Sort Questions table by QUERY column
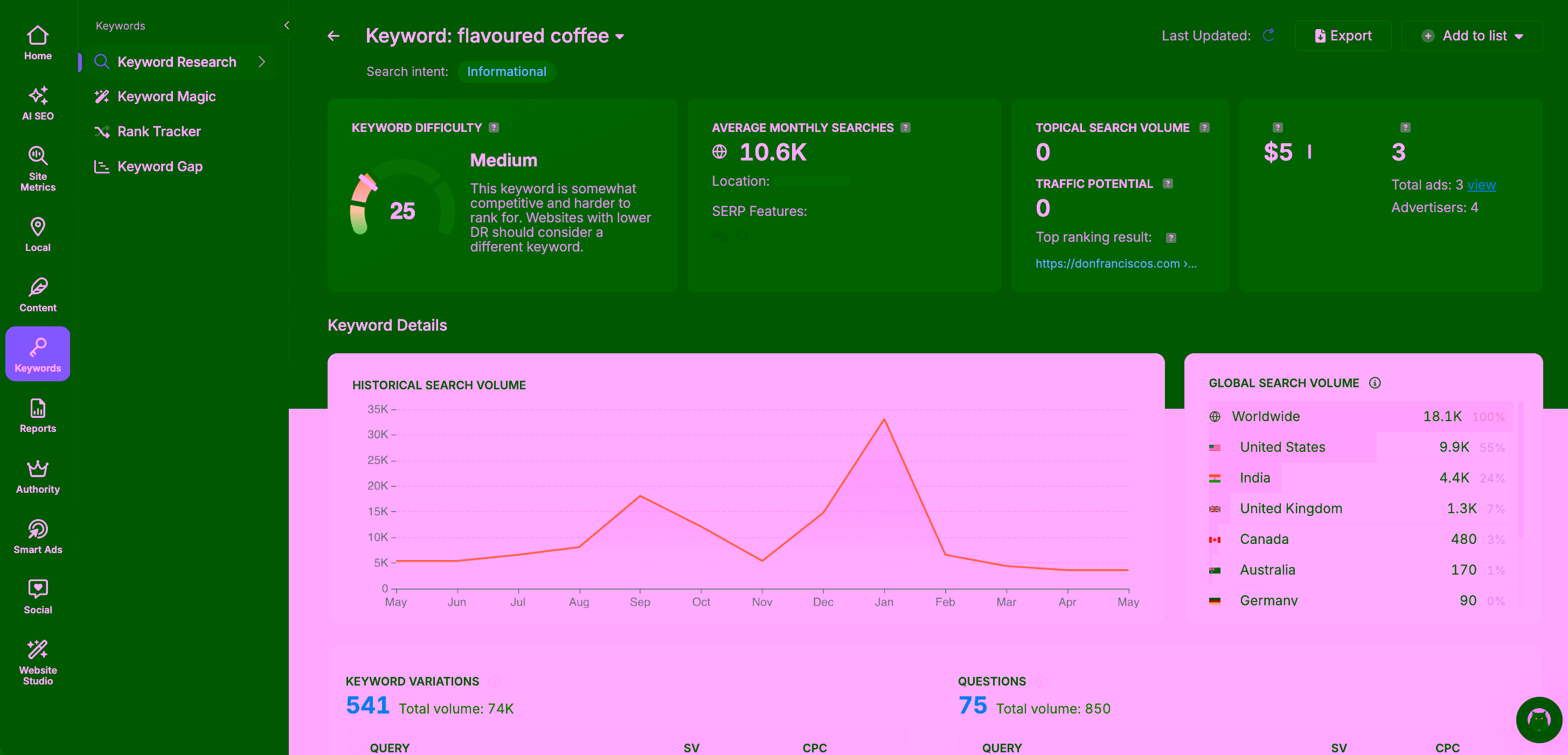This screenshot has height=755, width=1568. pyautogui.click(x=1002, y=747)
